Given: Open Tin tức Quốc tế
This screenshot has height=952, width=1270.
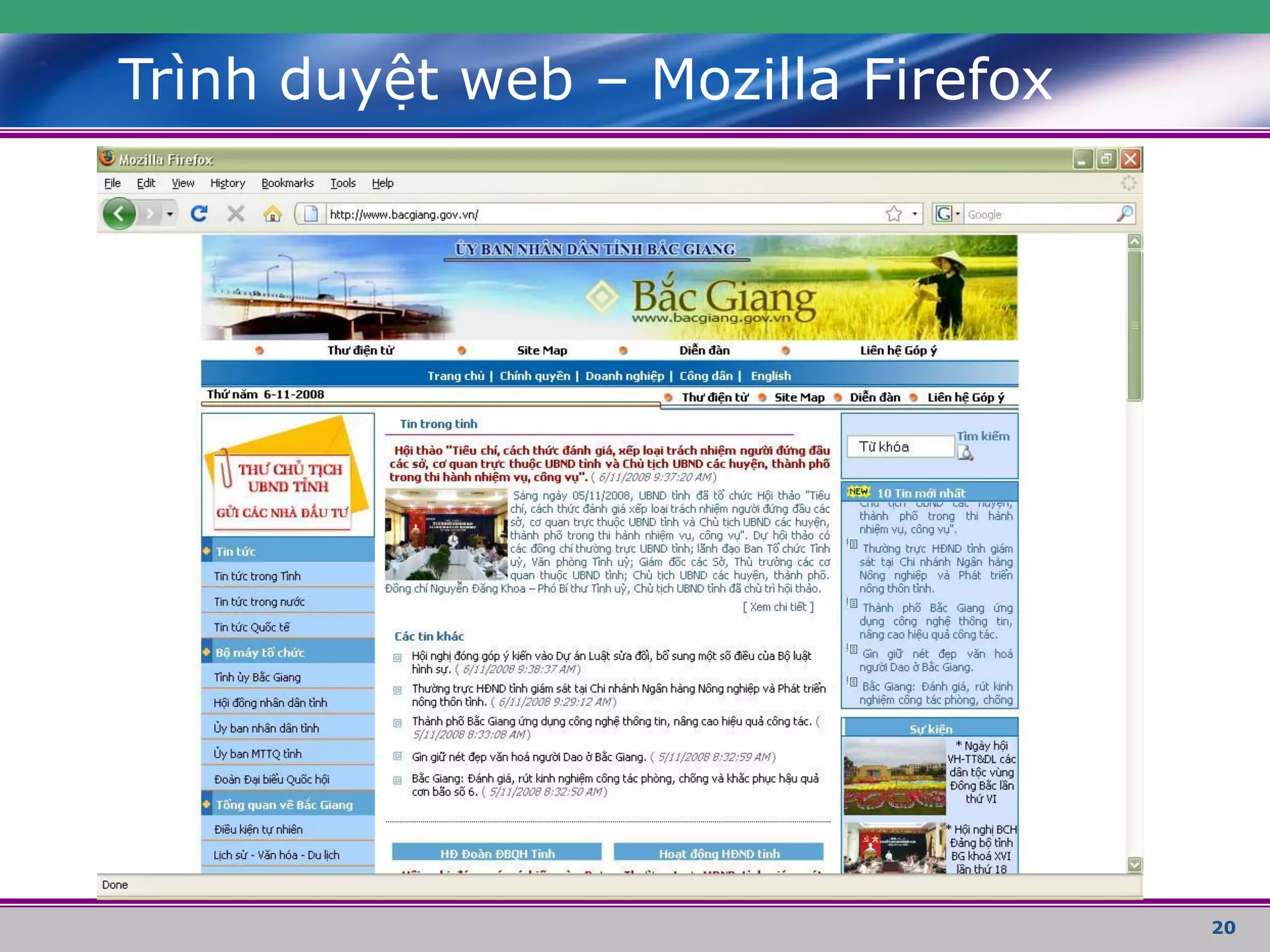Looking at the screenshot, I should tap(252, 627).
